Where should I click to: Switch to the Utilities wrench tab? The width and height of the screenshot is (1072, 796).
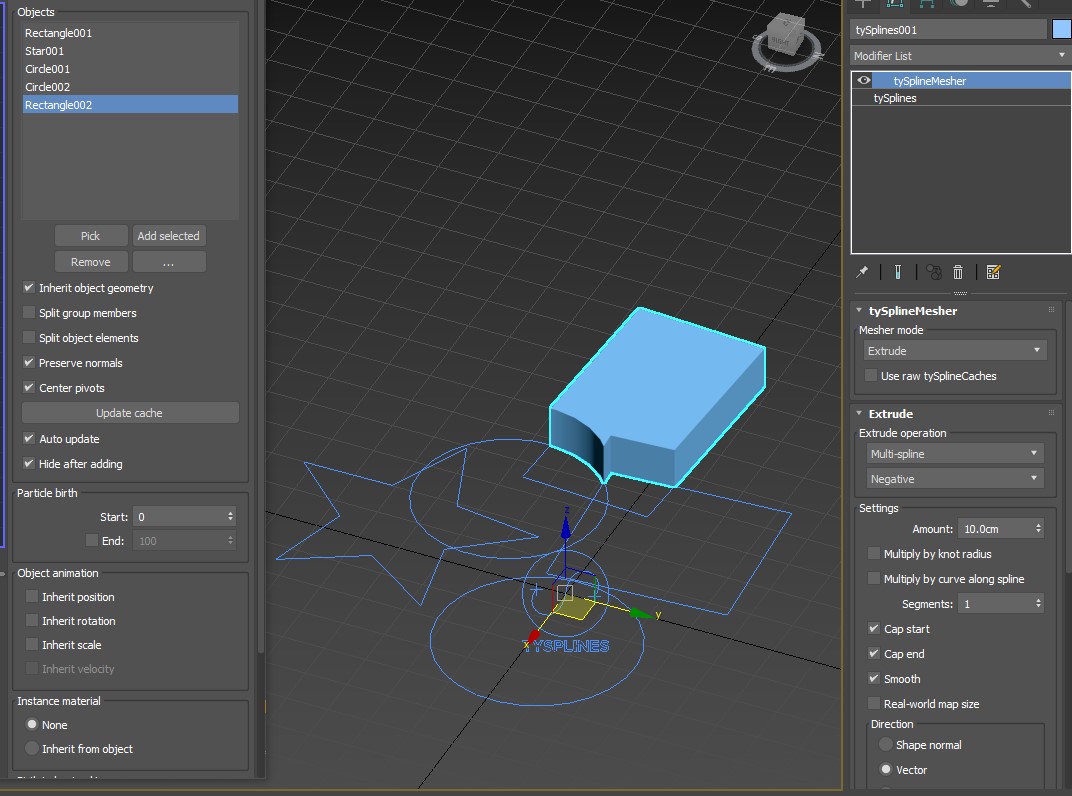[x=1024, y=3]
